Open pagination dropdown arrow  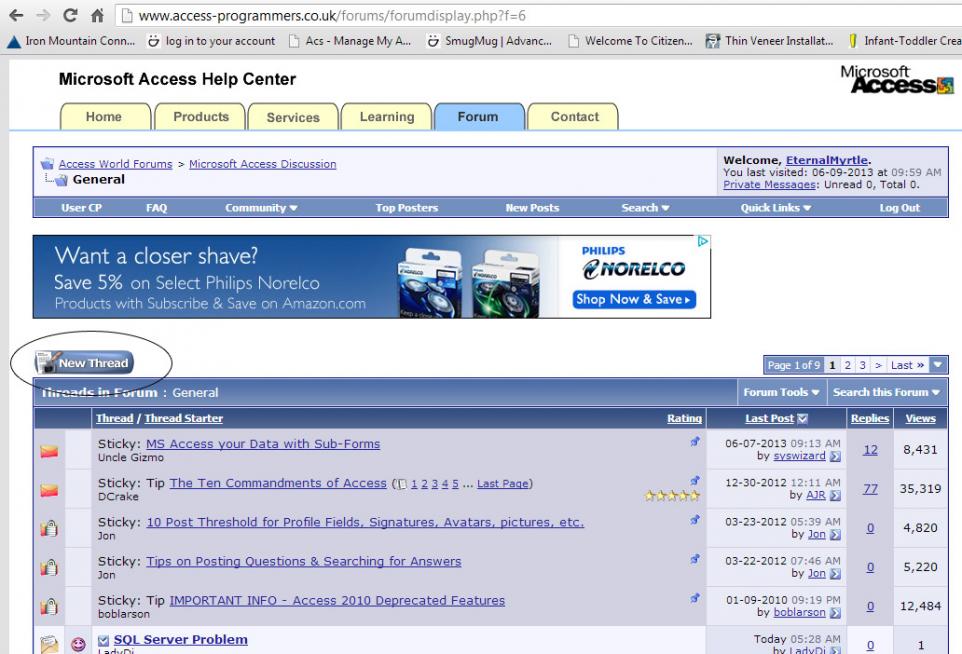pyautogui.click(x=937, y=365)
